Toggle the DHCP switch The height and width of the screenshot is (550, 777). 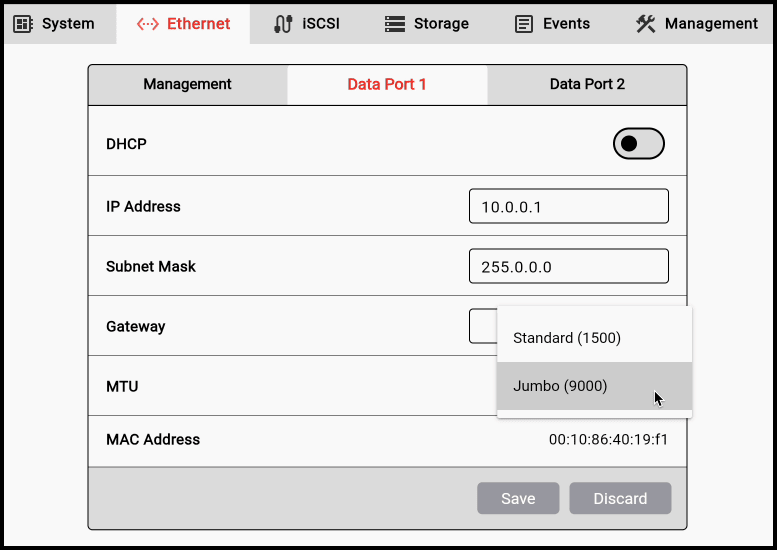tap(638, 144)
